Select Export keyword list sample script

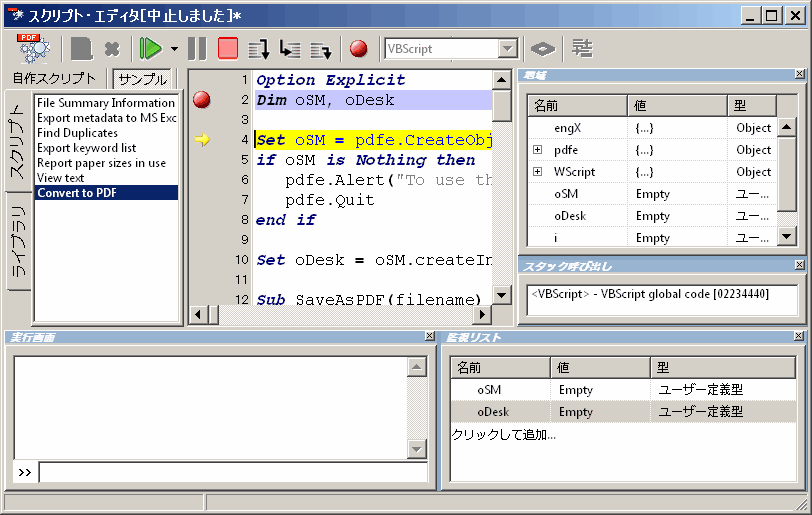click(x=106, y=148)
